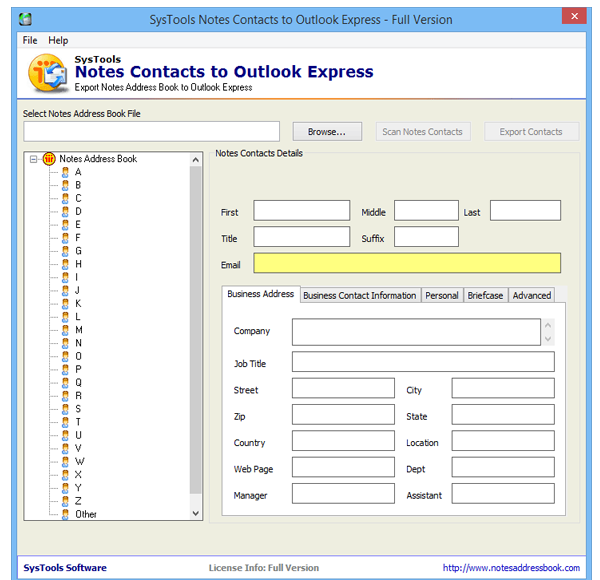Switch to the Advanced tab
The height and width of the screenshot is (580, 600).
pyautogui.click(x=532, y=296)
